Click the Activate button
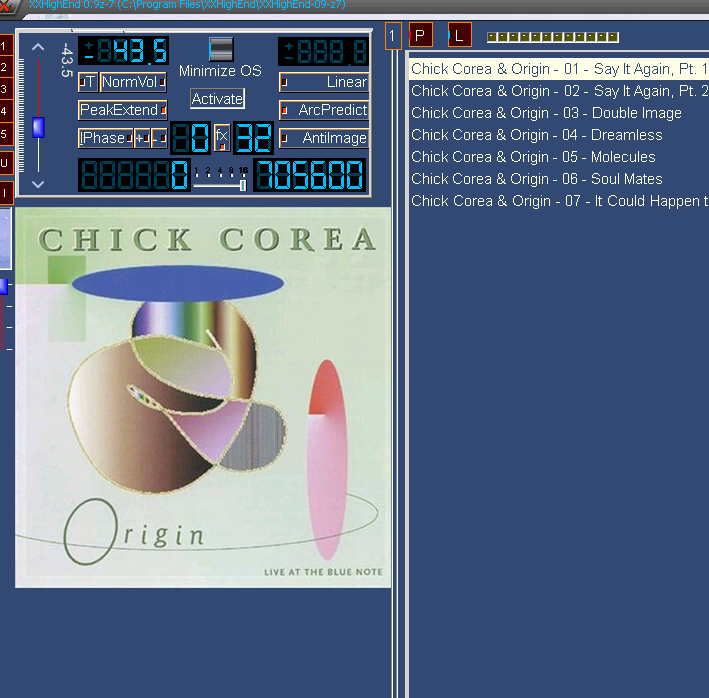Viewport: 709px width, 698px height. tap(217, 99)
